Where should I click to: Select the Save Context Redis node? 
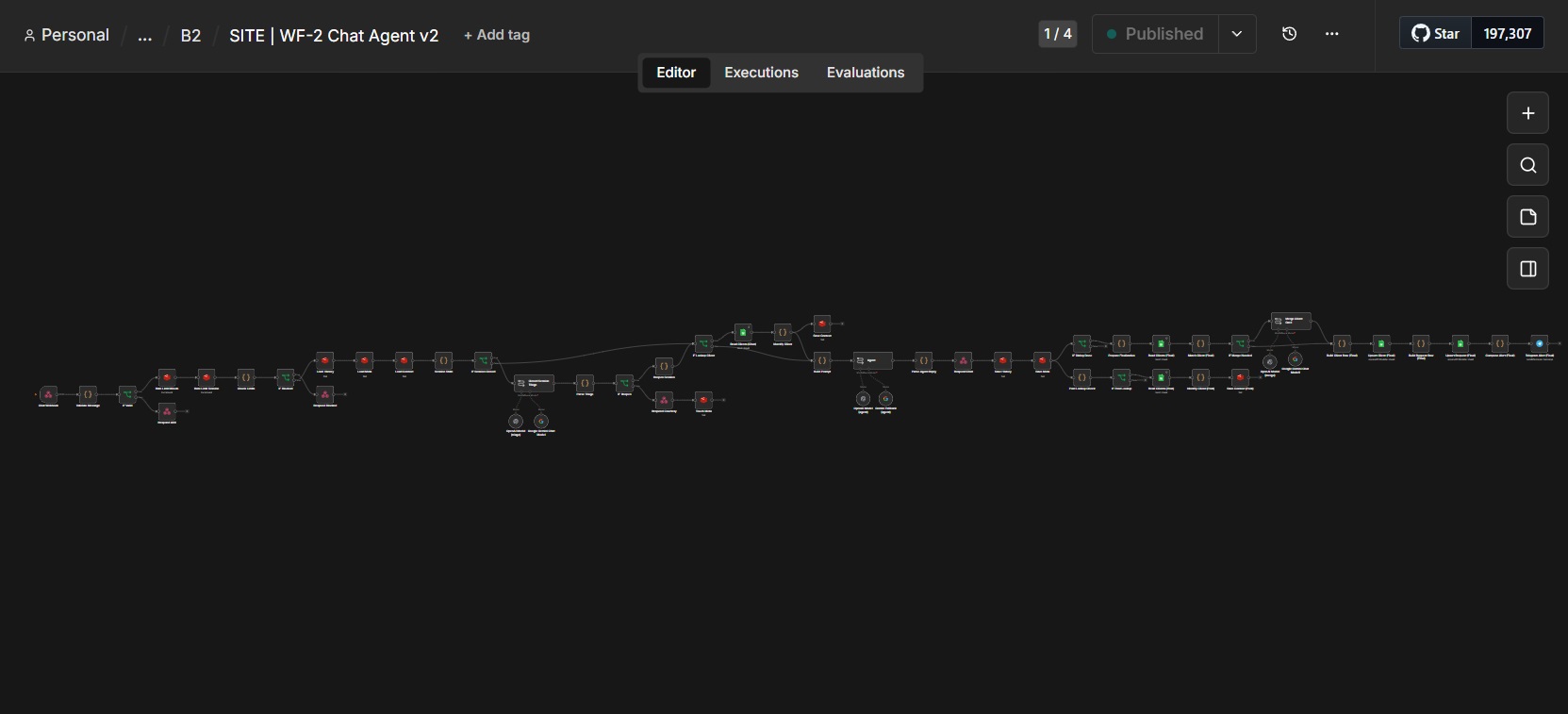coord(822,324)
